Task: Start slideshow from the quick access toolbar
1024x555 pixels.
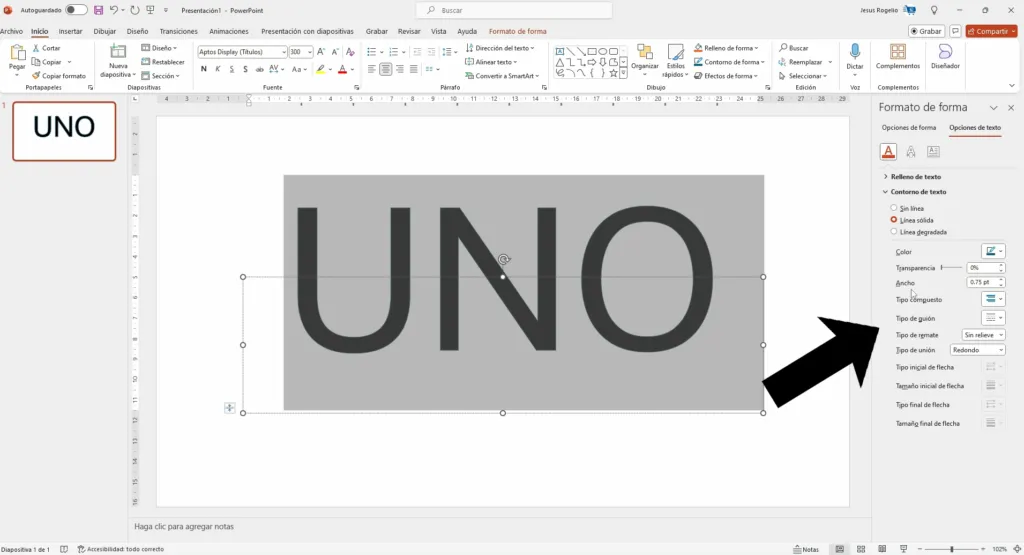Action: [x=150, y=10]
